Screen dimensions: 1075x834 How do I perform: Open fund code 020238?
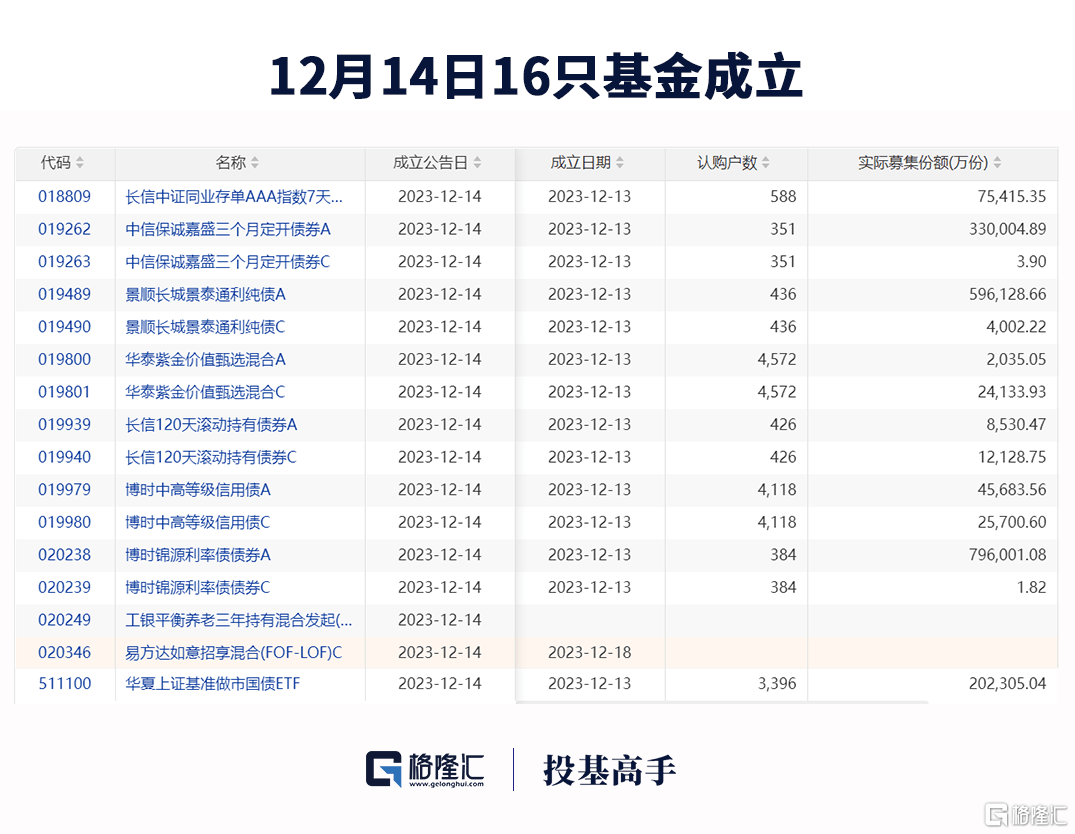64,555
